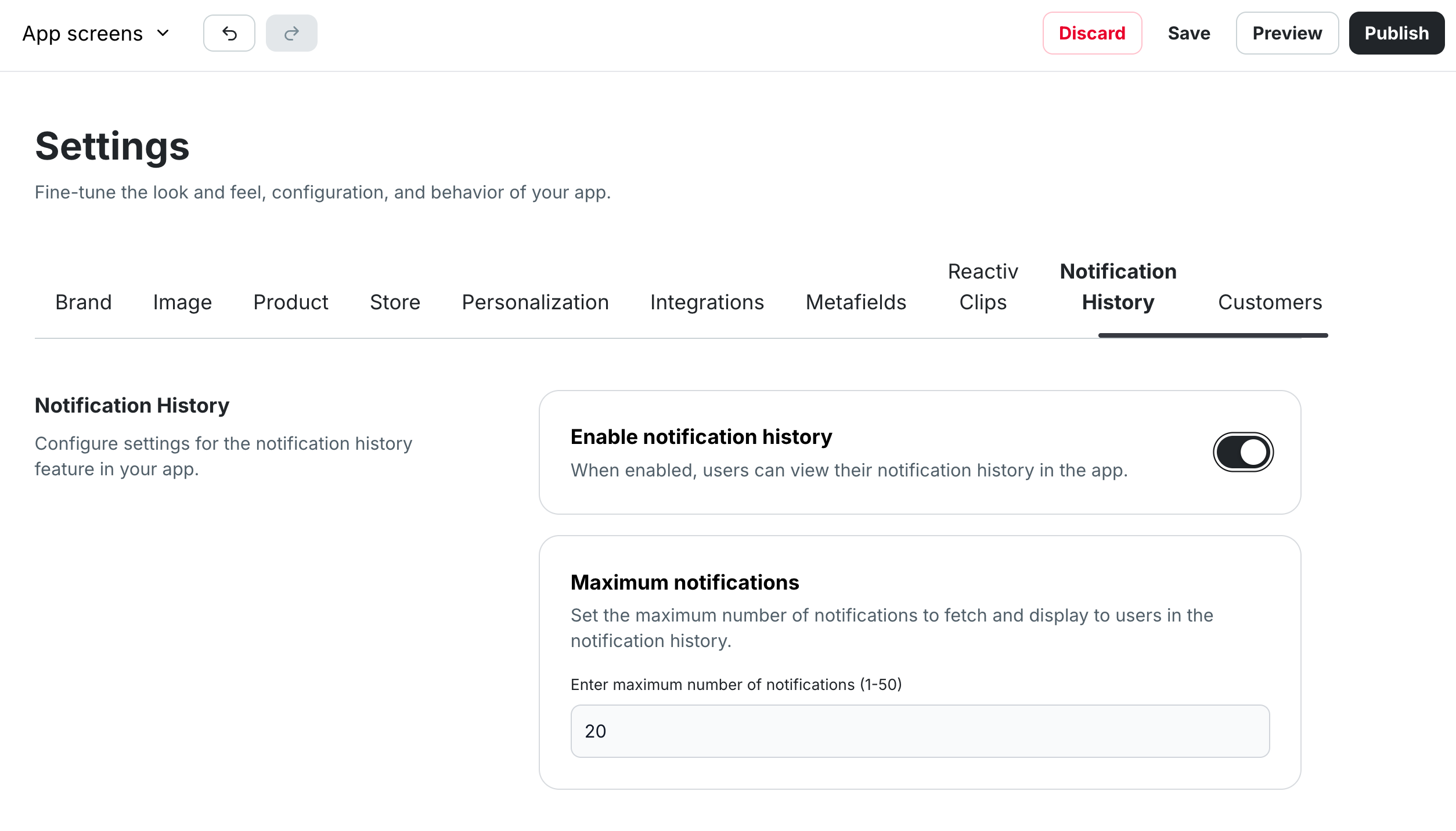Save the current settings
This screenshot has height=831, width=1456.
tap(1189, 34)
